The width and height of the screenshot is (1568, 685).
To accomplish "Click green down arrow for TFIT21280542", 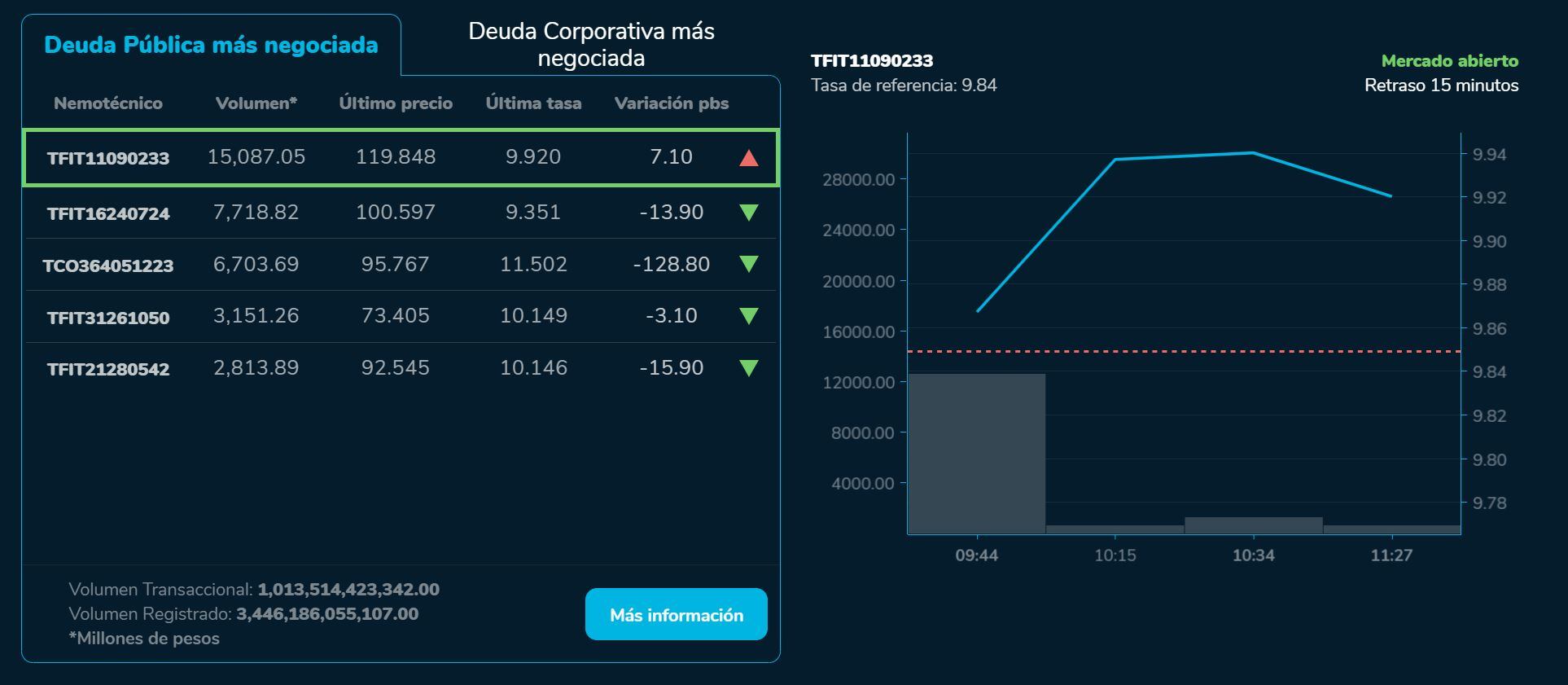I will 748,368.
